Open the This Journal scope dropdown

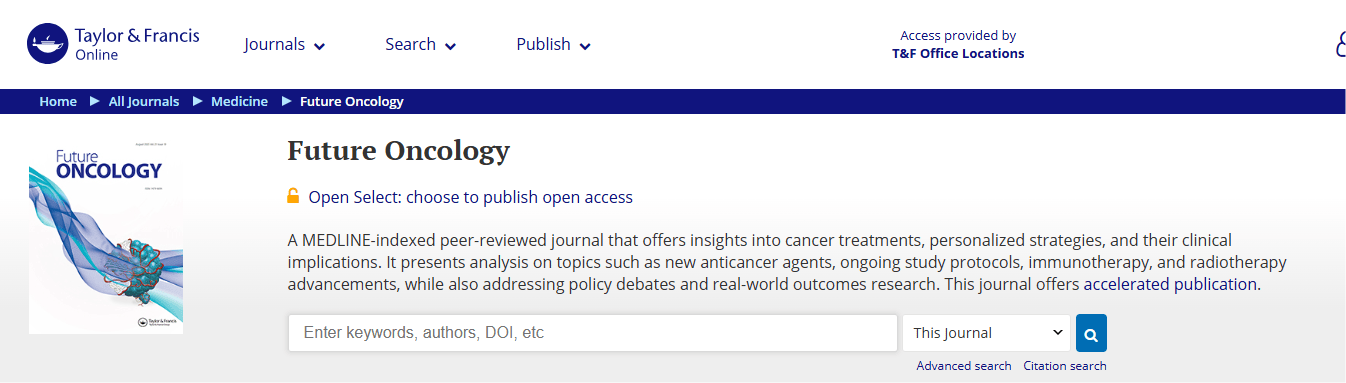pyautogui.click(x=986, y=333)
